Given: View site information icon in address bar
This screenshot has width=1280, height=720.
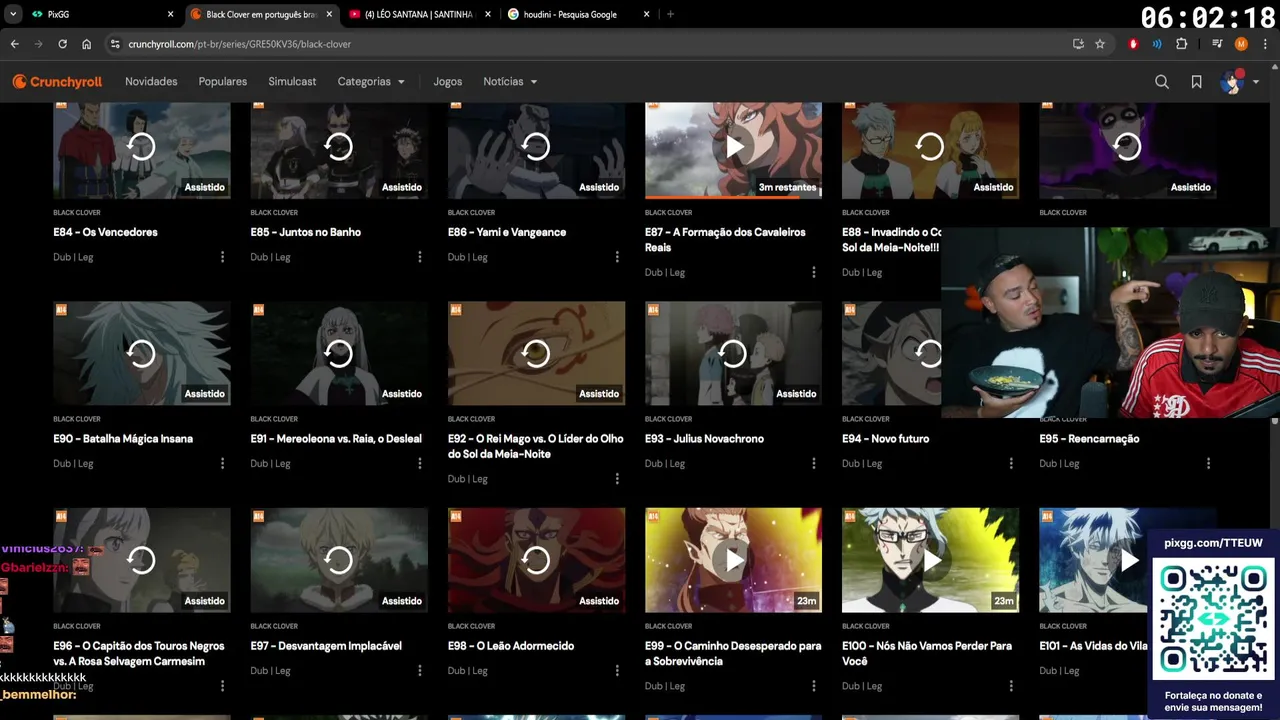Looking at the screenshot, I should [x=115, y=44].
